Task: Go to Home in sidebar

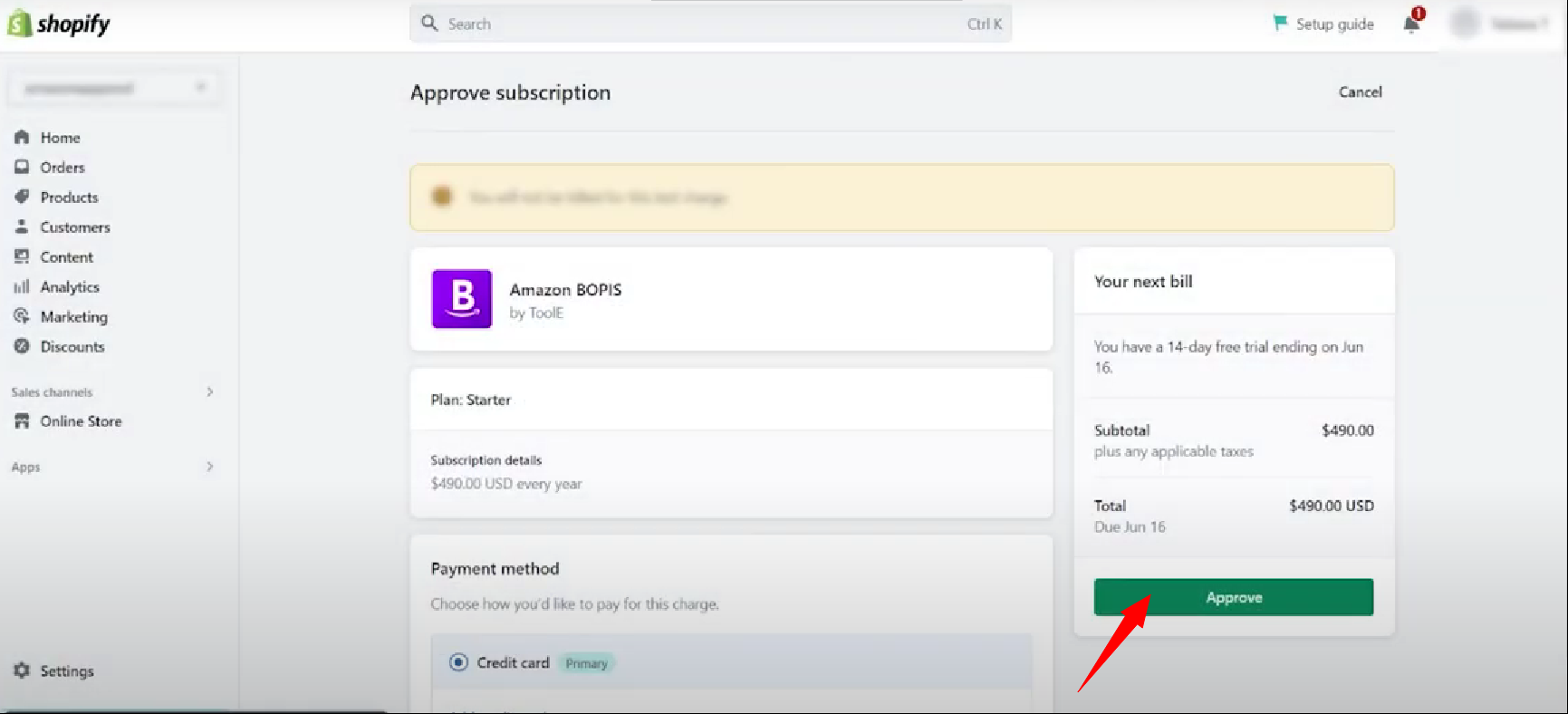Action: pyautogui.click(x=60, y=138)
